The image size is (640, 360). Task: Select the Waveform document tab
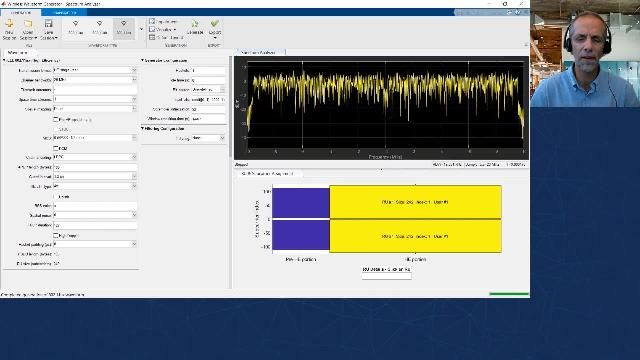pyautogui.click(x=17, y=52)
